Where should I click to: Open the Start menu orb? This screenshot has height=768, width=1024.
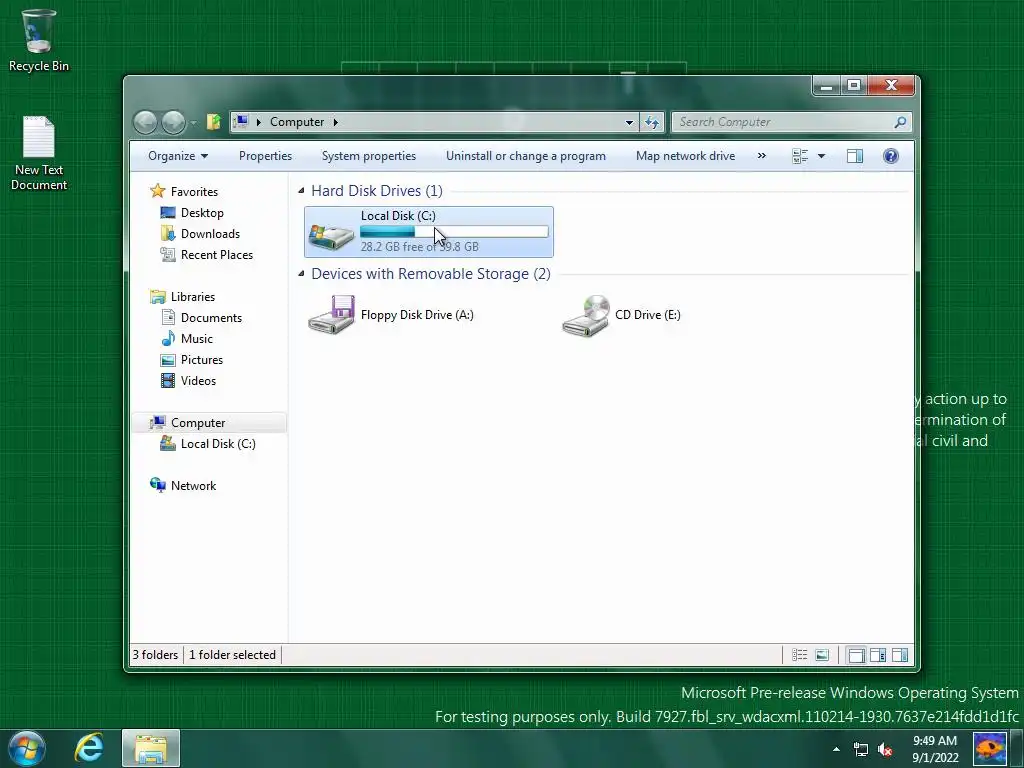[x=27, y=748]
